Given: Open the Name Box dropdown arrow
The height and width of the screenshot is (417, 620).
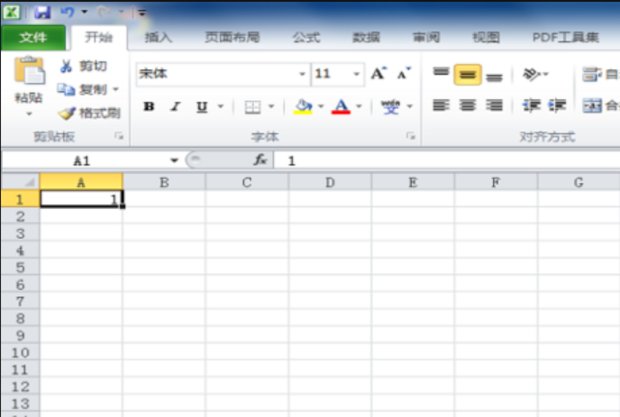Looking at the screenshot, I should tap(174, 160).
